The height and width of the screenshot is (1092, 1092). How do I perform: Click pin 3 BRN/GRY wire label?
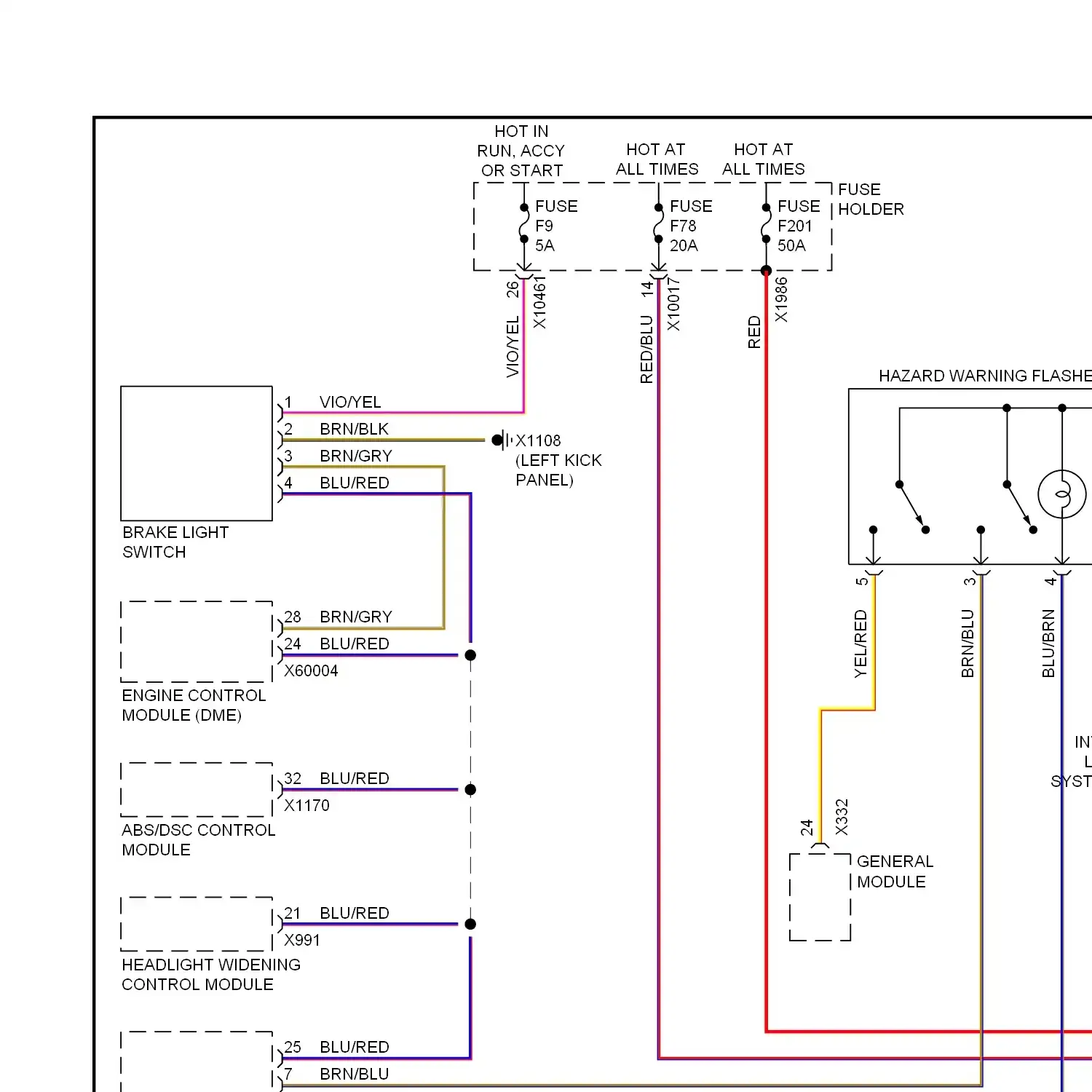click(356, 456)
